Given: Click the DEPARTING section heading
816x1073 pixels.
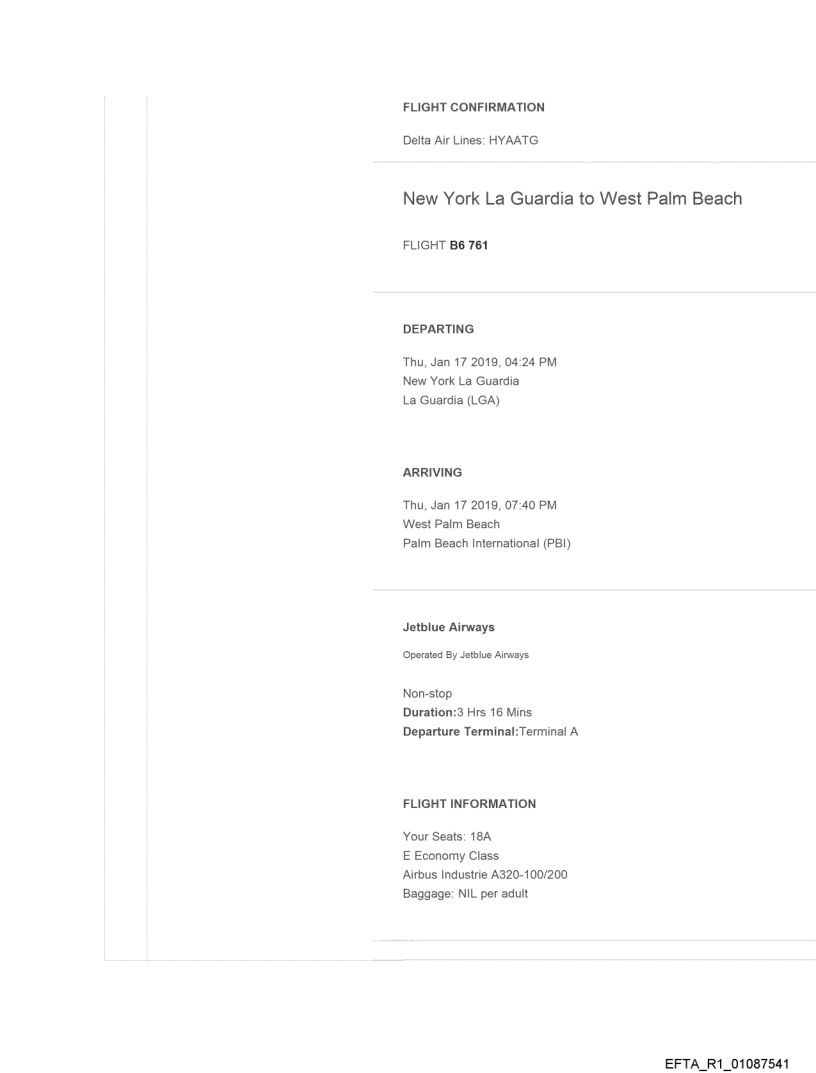Looking at the screenshot, I should 438,328.
